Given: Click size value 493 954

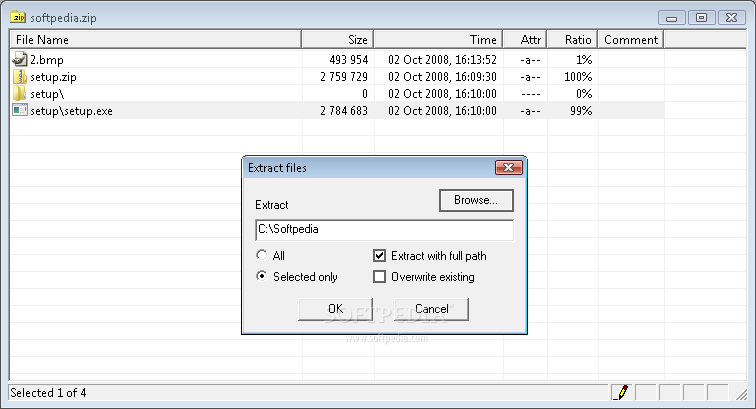Looking at the screenshot, I should 349,60.
